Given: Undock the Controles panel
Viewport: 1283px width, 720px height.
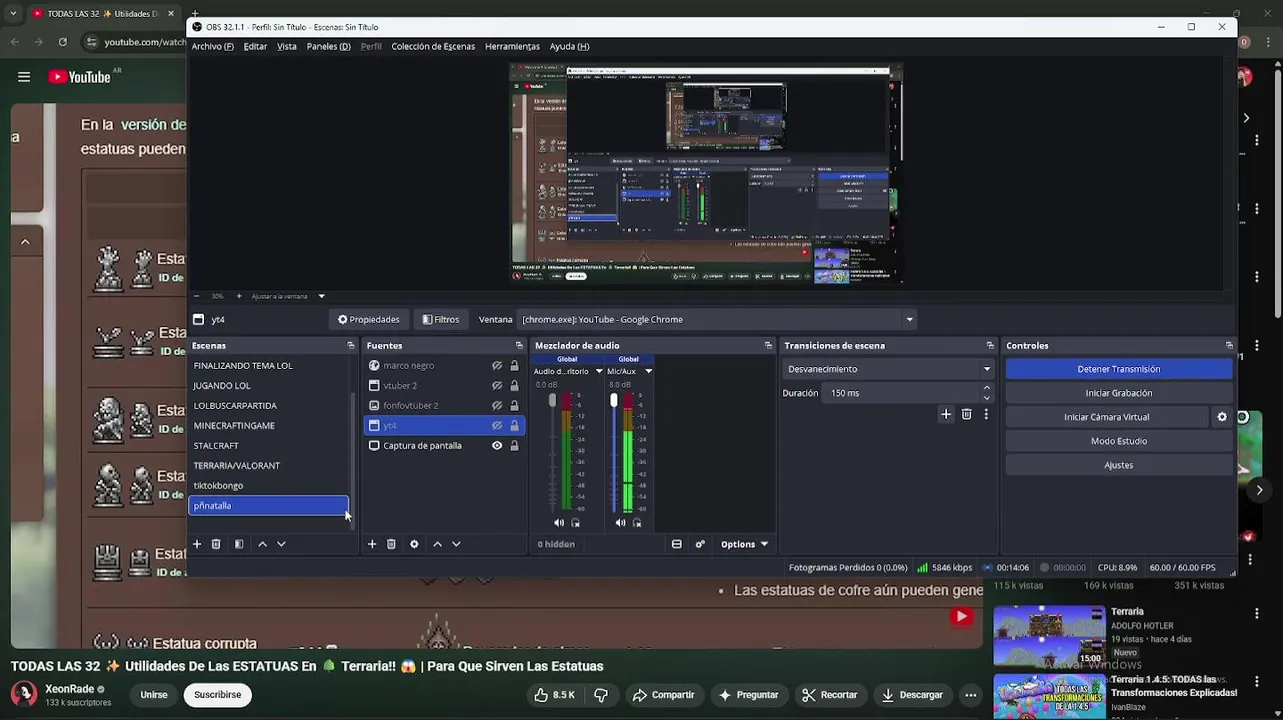Looking at the screenshot, I should (x=1229, y=345).
